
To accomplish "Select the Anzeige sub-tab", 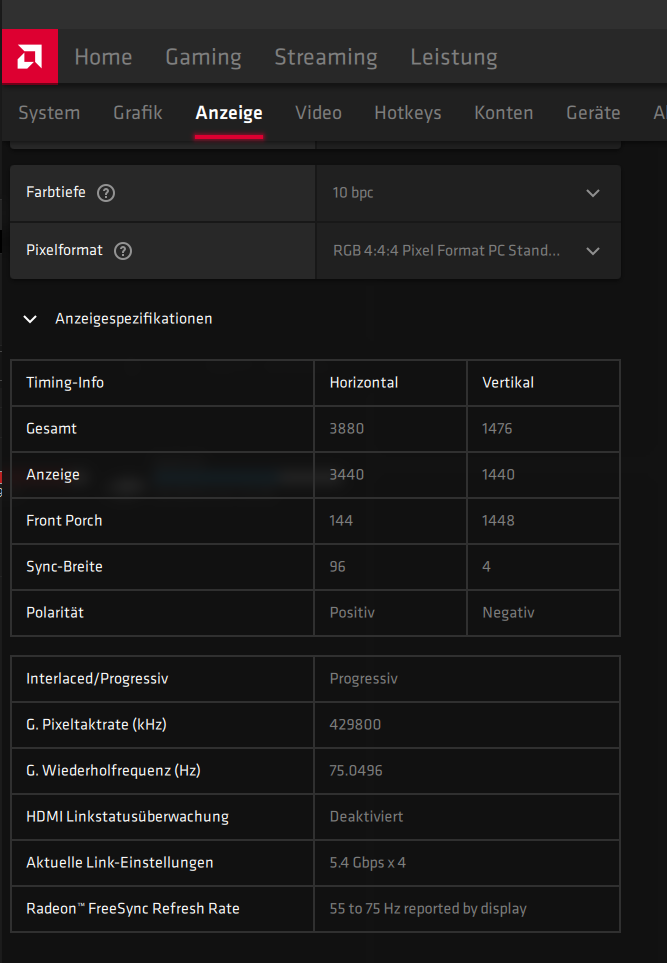I will click(x=229, y=113).
